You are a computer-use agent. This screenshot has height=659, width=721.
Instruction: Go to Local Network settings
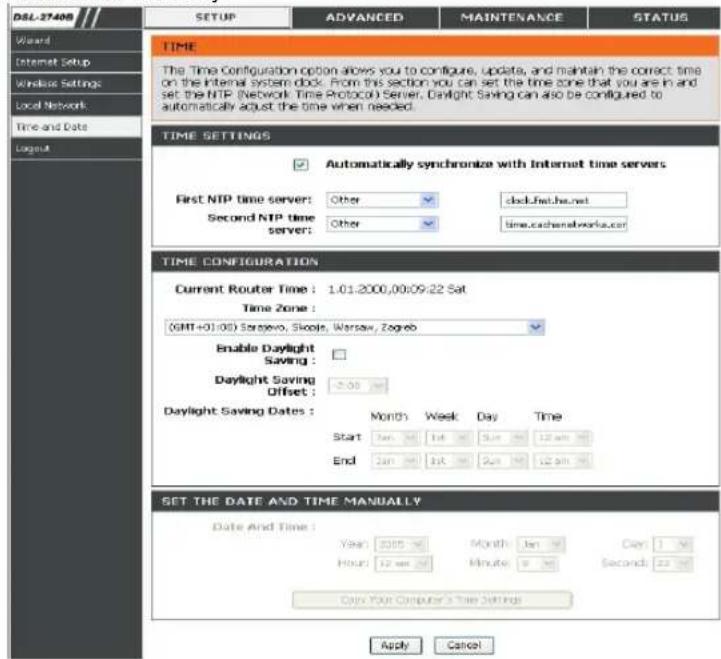76,105
